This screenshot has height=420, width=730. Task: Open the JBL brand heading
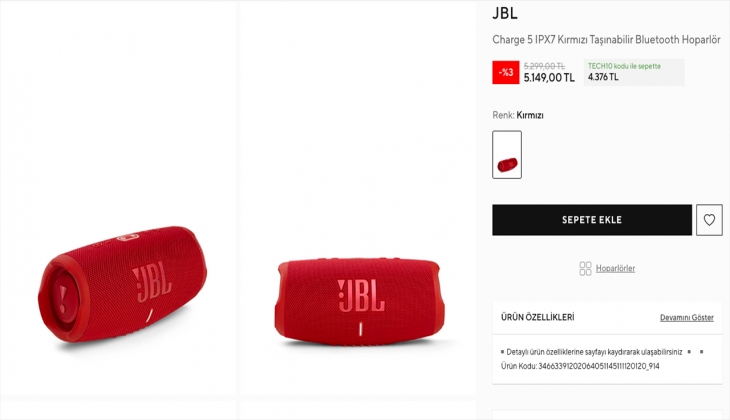coord(505,13)
